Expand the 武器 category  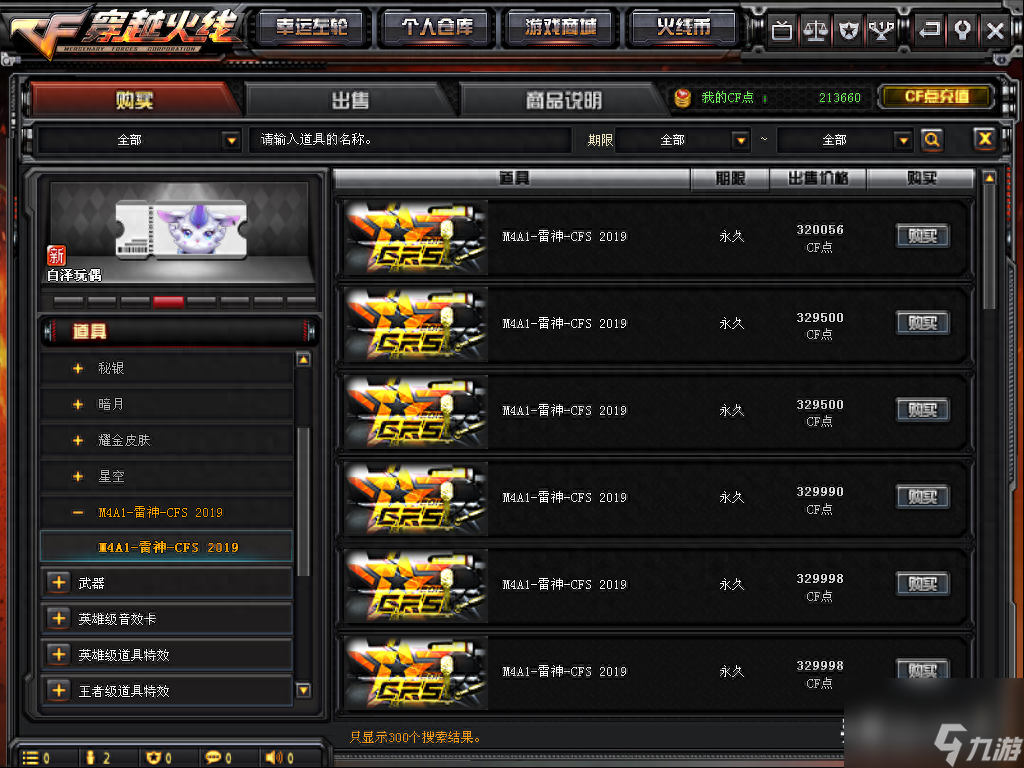pyautogui.click(x=59, y=583)
